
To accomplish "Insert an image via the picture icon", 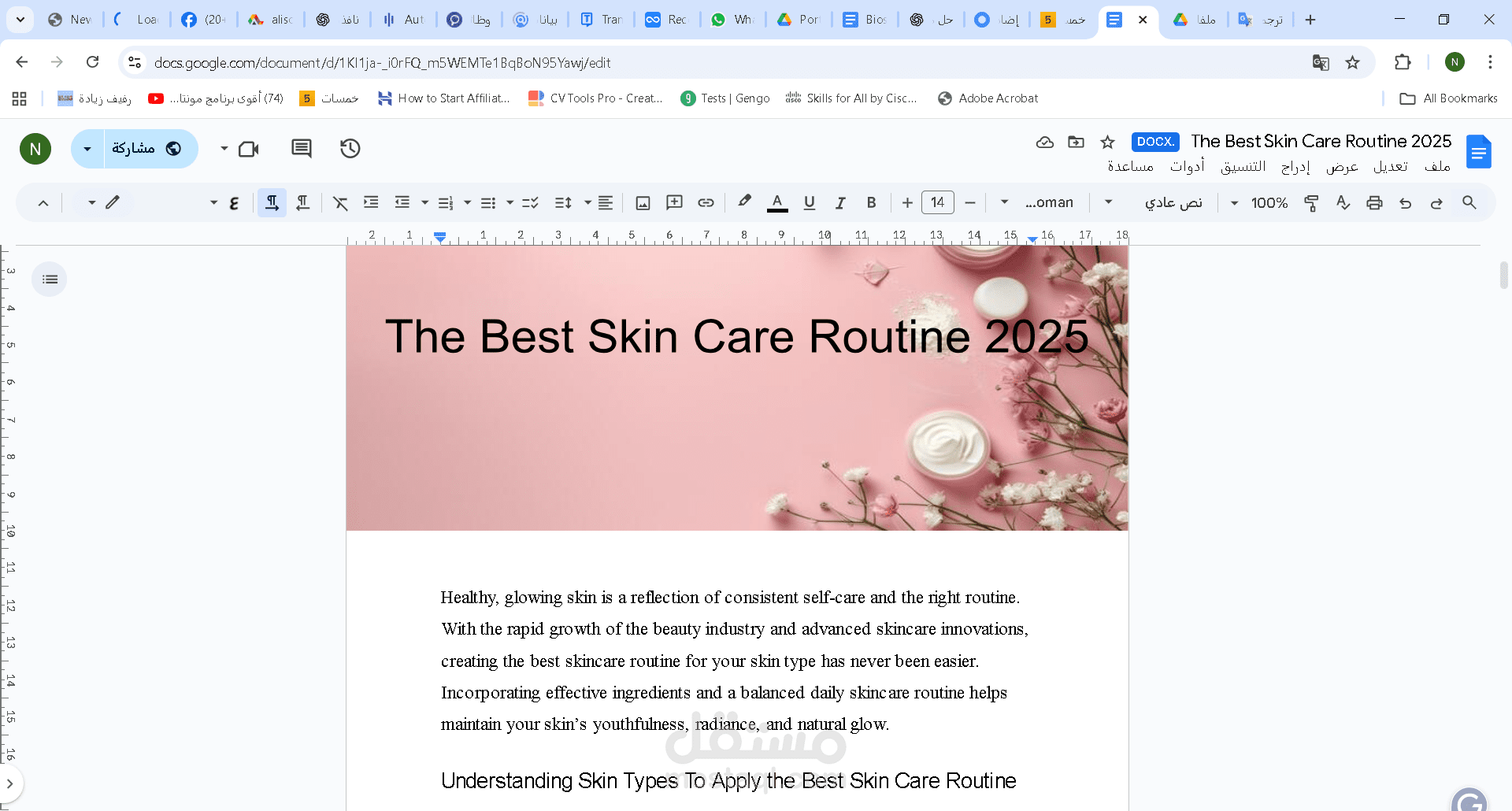I will coord(643,202).
